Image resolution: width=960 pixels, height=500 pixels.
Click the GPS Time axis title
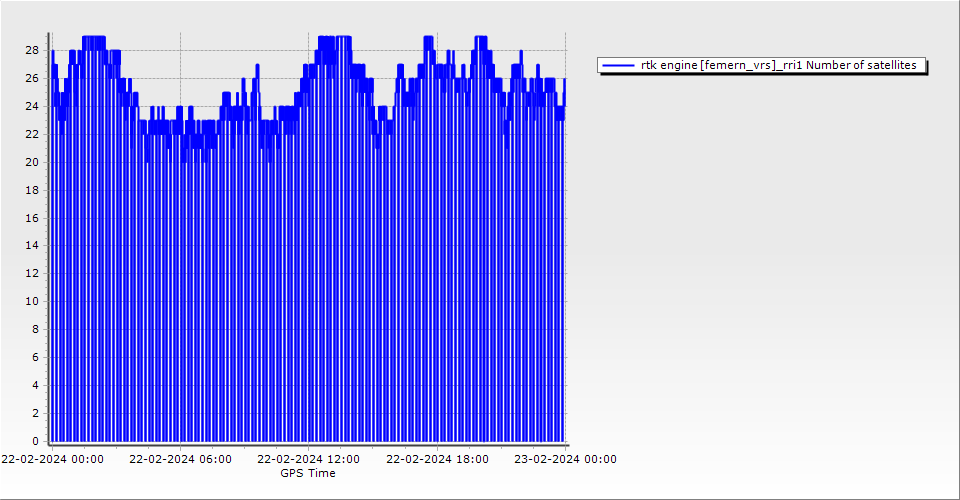pyautogui.click(x=308, y=473)
